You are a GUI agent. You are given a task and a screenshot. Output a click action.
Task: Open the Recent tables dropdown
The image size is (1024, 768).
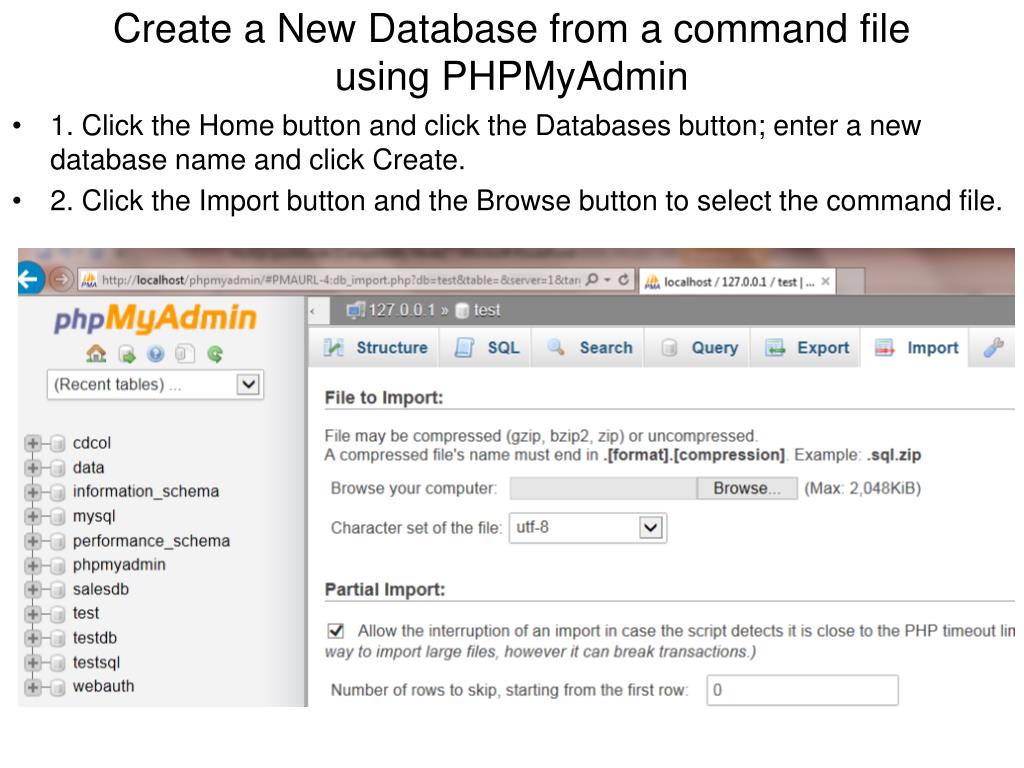tap(155, 385)
